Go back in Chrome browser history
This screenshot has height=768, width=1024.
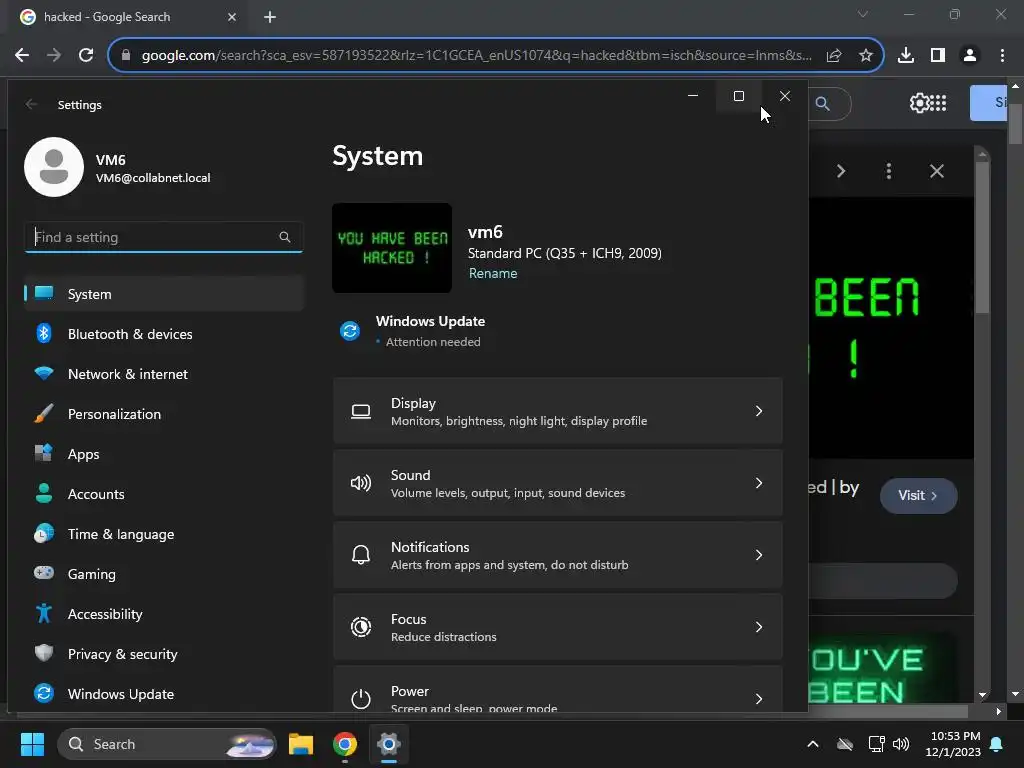(x=22, y=56)
